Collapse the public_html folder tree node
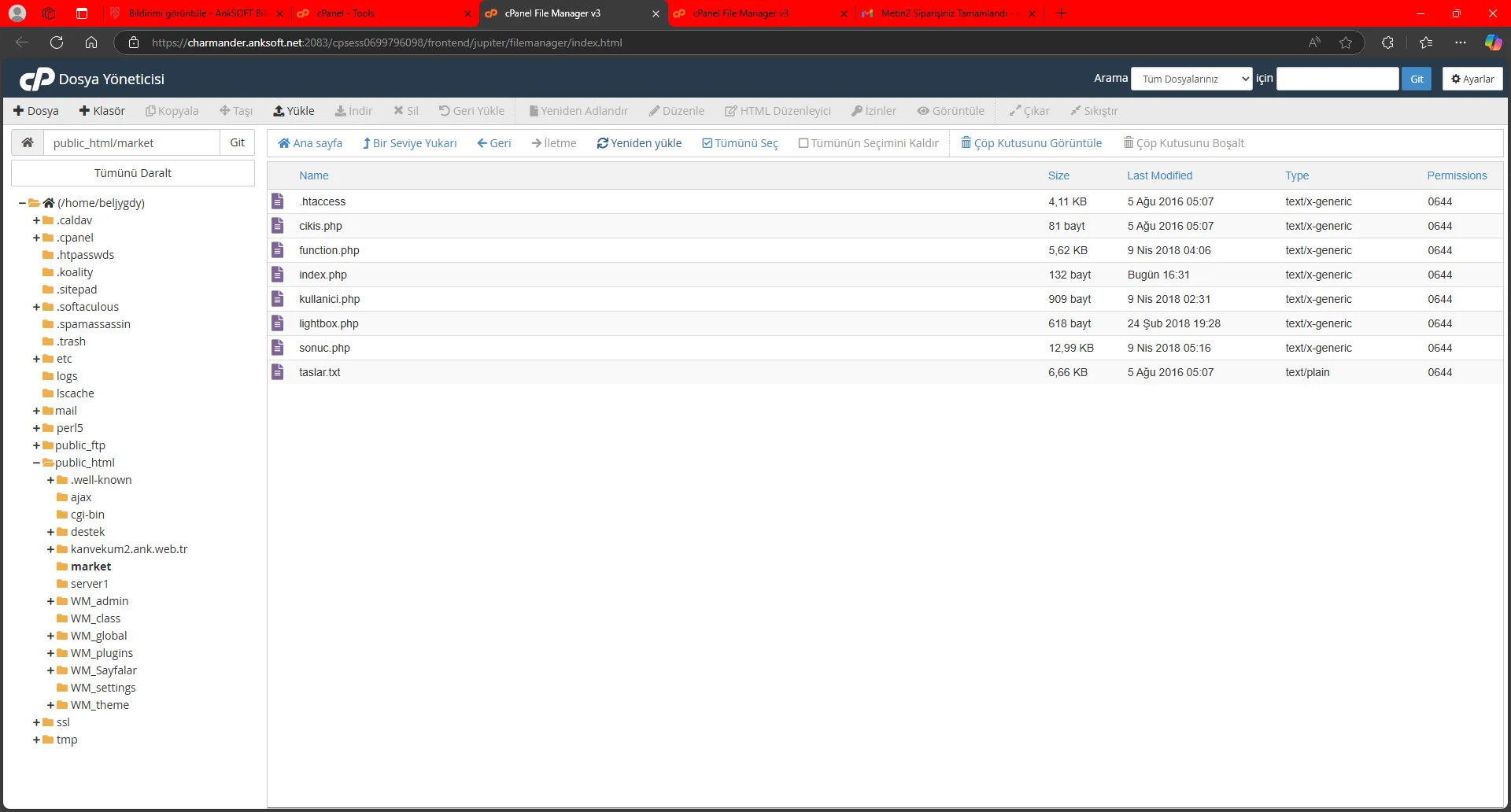Viewport: 1511px width, 812px height. (36, 463)
